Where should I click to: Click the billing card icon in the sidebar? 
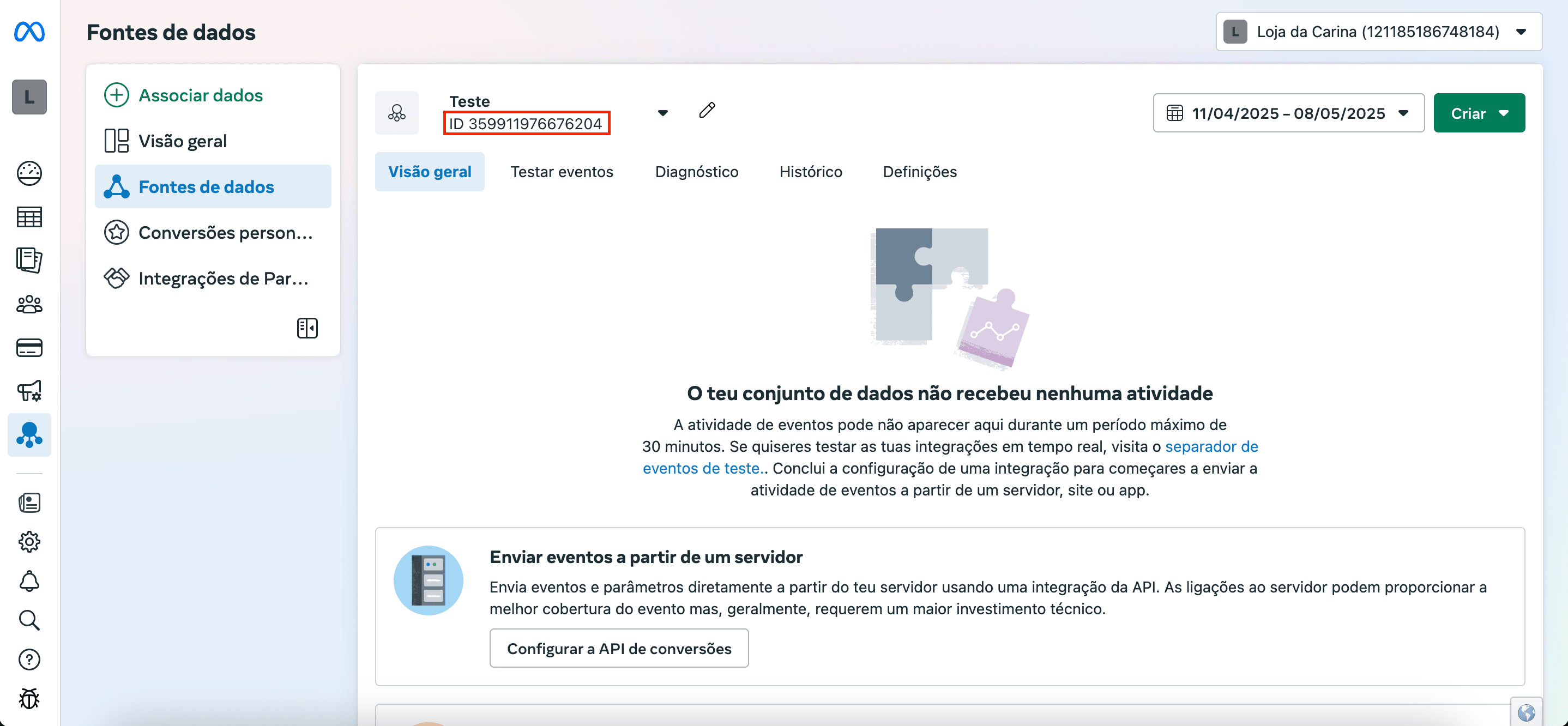coord(29,348)
